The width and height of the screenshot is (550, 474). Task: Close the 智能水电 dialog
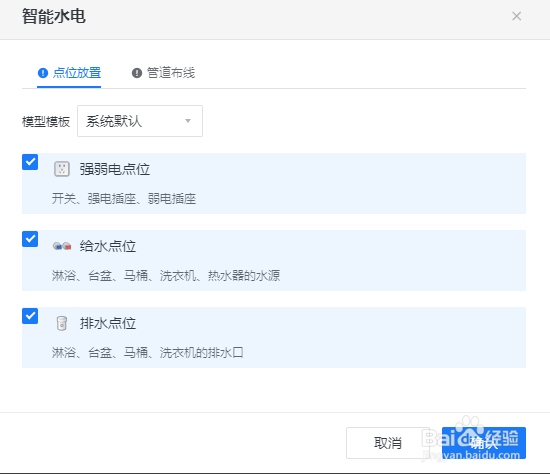pyautogui.click(x=516, y=16)
